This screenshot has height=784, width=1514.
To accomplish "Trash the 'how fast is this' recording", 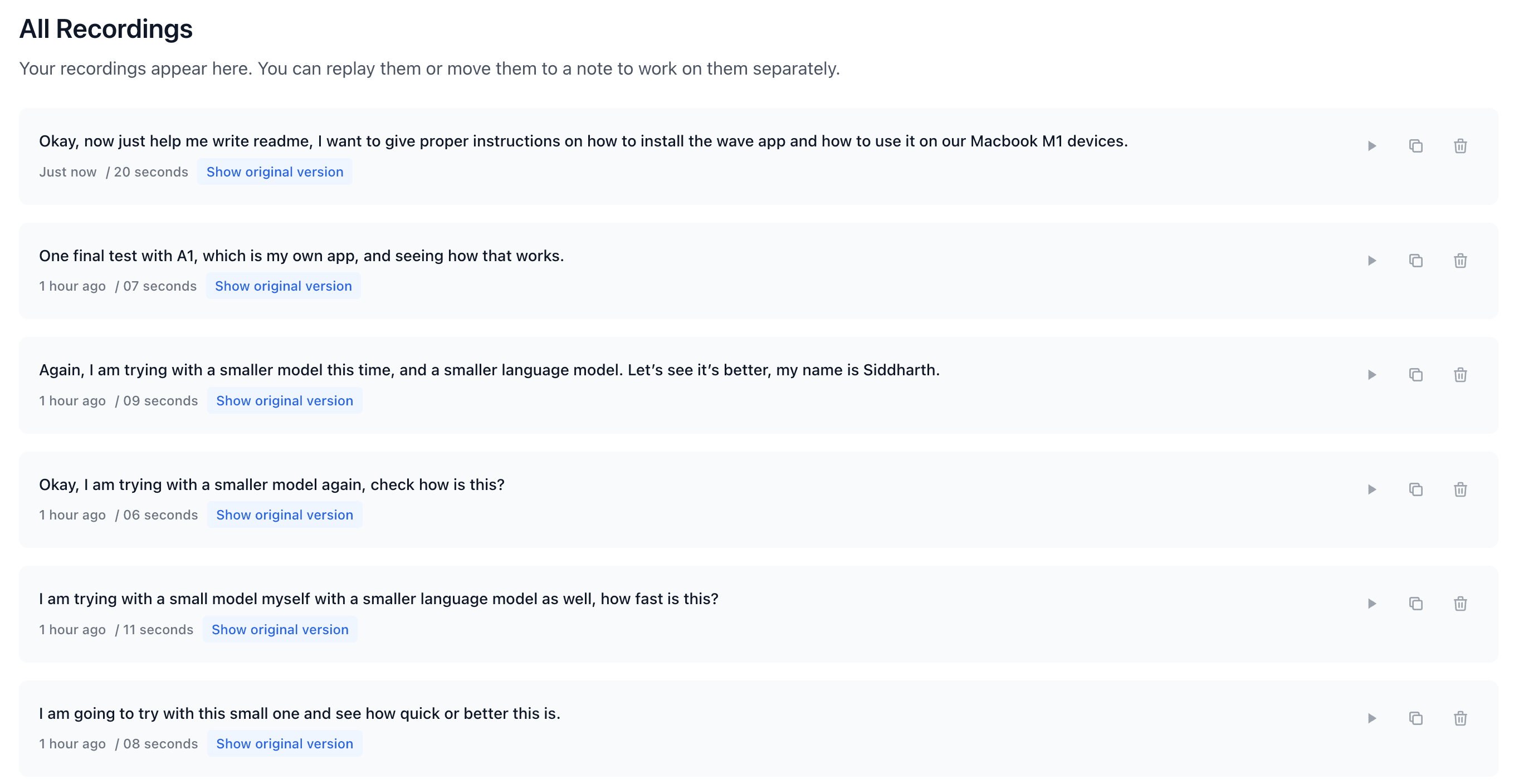I will click(1461, 604).
